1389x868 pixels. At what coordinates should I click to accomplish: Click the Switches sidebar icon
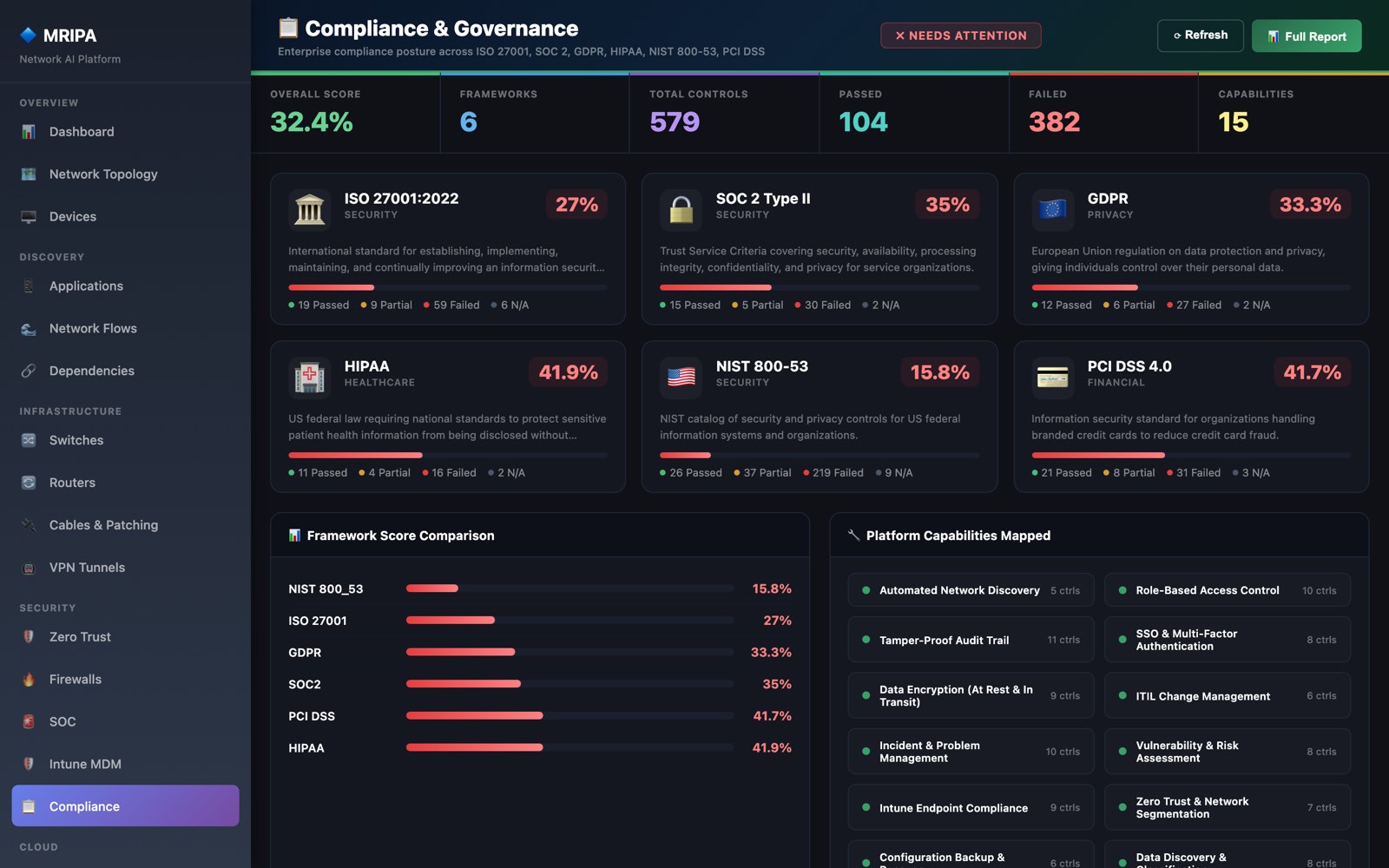click(29, 441)
